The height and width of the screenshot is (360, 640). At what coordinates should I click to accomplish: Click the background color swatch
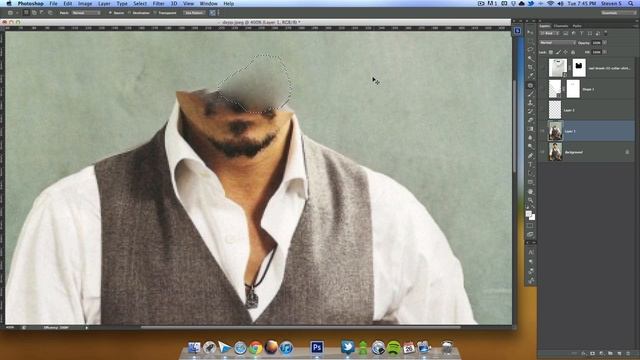(x=532, y=217)
